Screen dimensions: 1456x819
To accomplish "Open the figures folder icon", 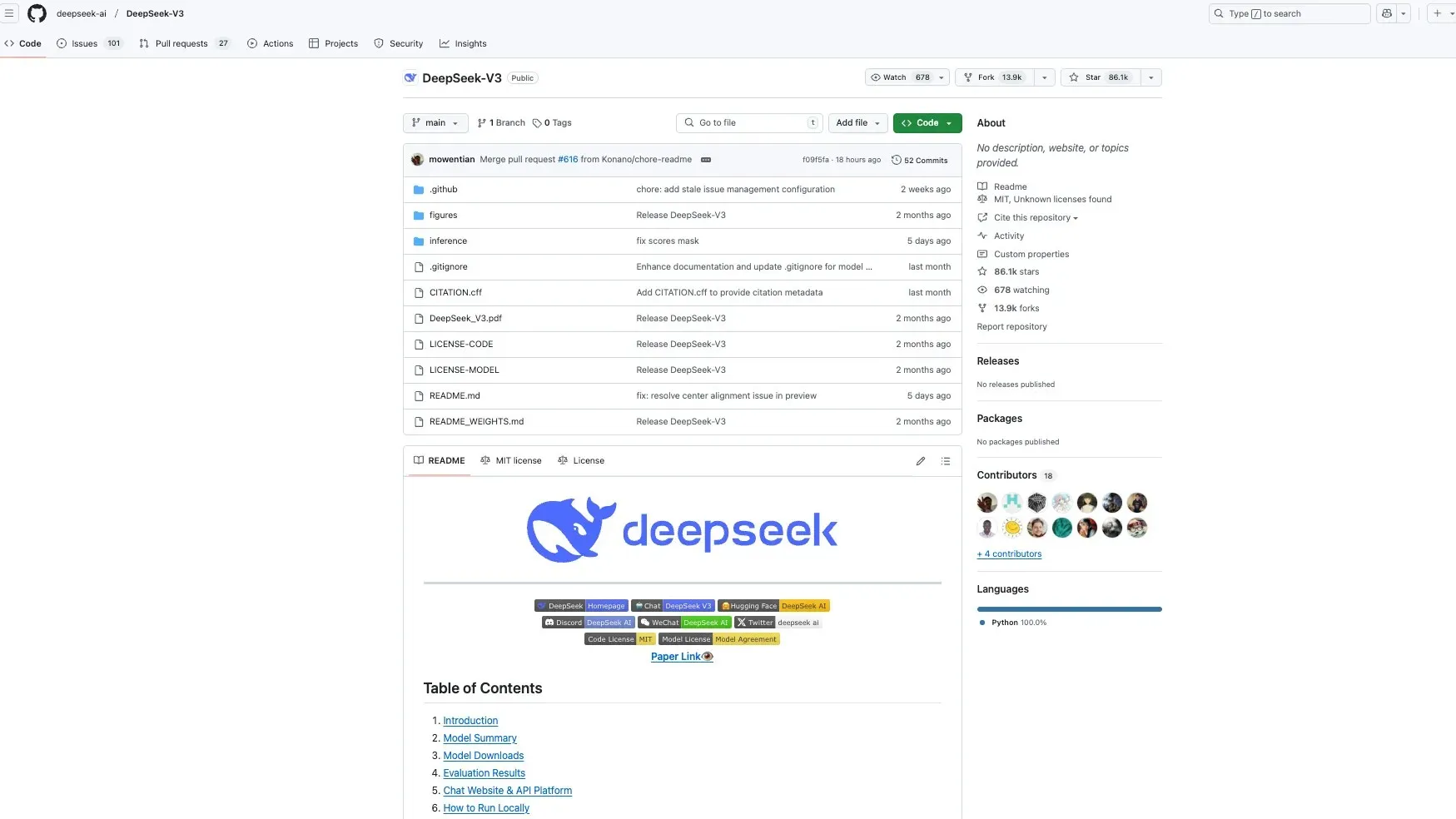I will (419, 215).
